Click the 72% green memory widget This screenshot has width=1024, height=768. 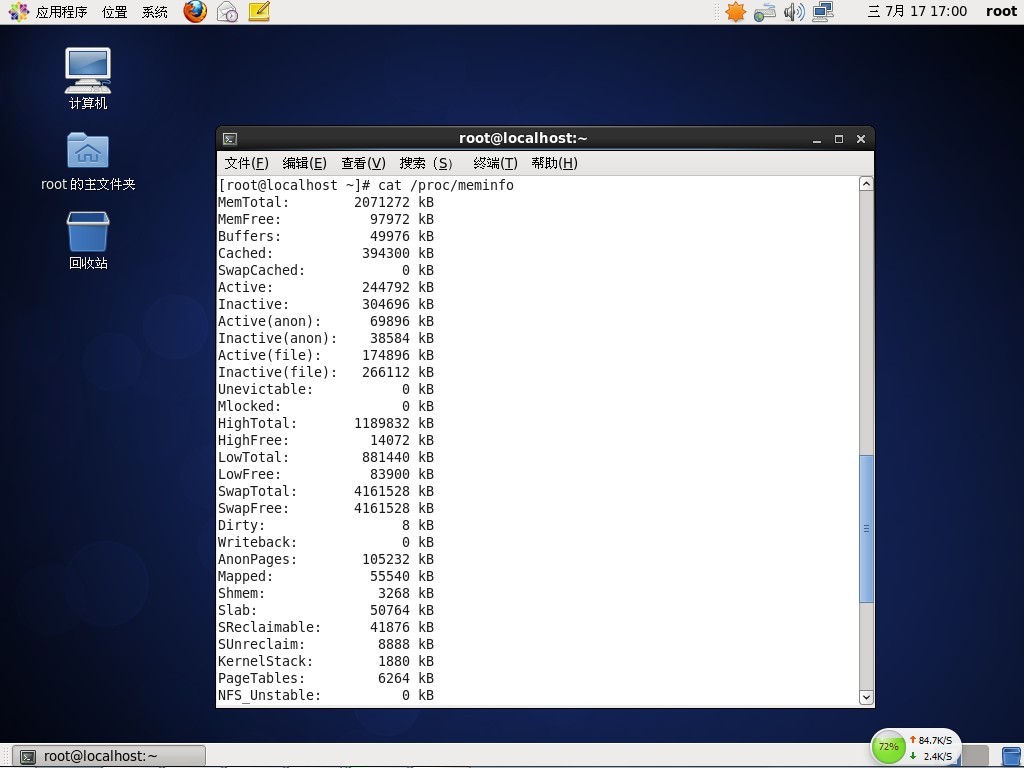tap(888, 746)
